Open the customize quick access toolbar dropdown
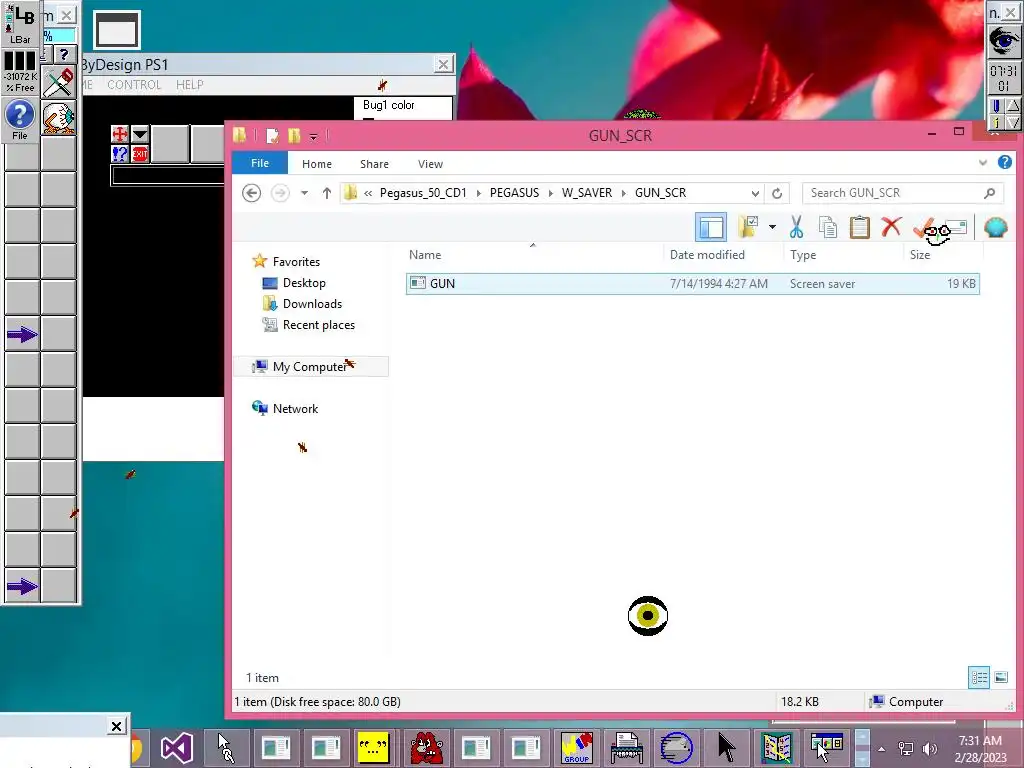The width and height of the screenshot is (1024, 768). [313, 136]
